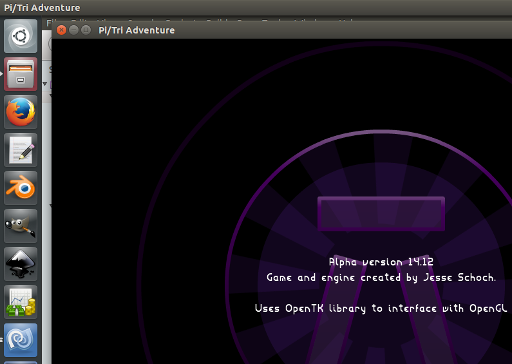Open the Ubuntu Dash home launcher

pos(21,36)
